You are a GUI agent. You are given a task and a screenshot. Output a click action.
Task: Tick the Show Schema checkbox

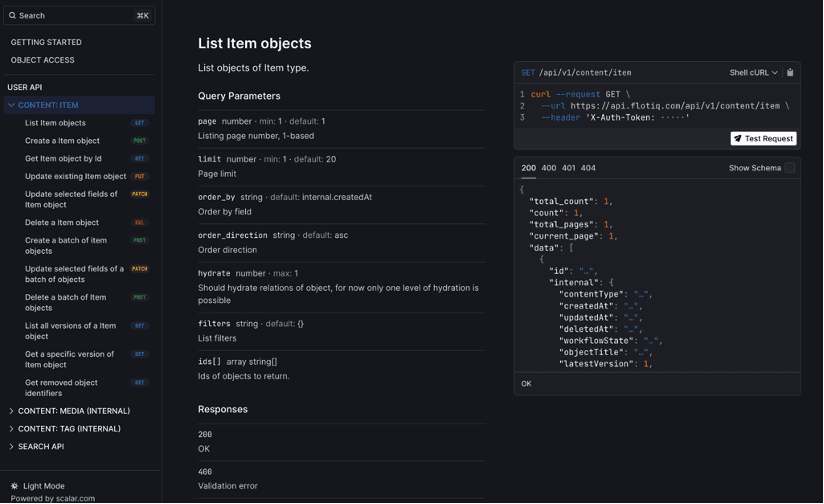point(790,168)
